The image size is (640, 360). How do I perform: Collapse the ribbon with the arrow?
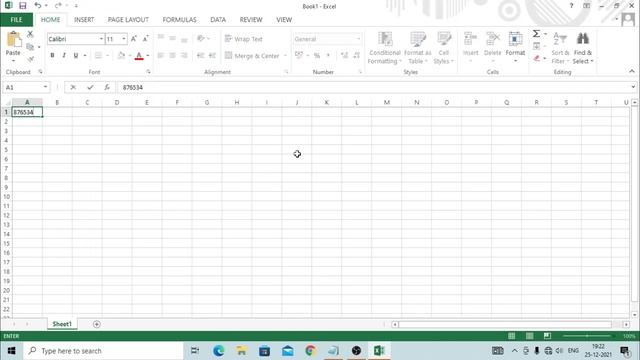click(632, 71)
